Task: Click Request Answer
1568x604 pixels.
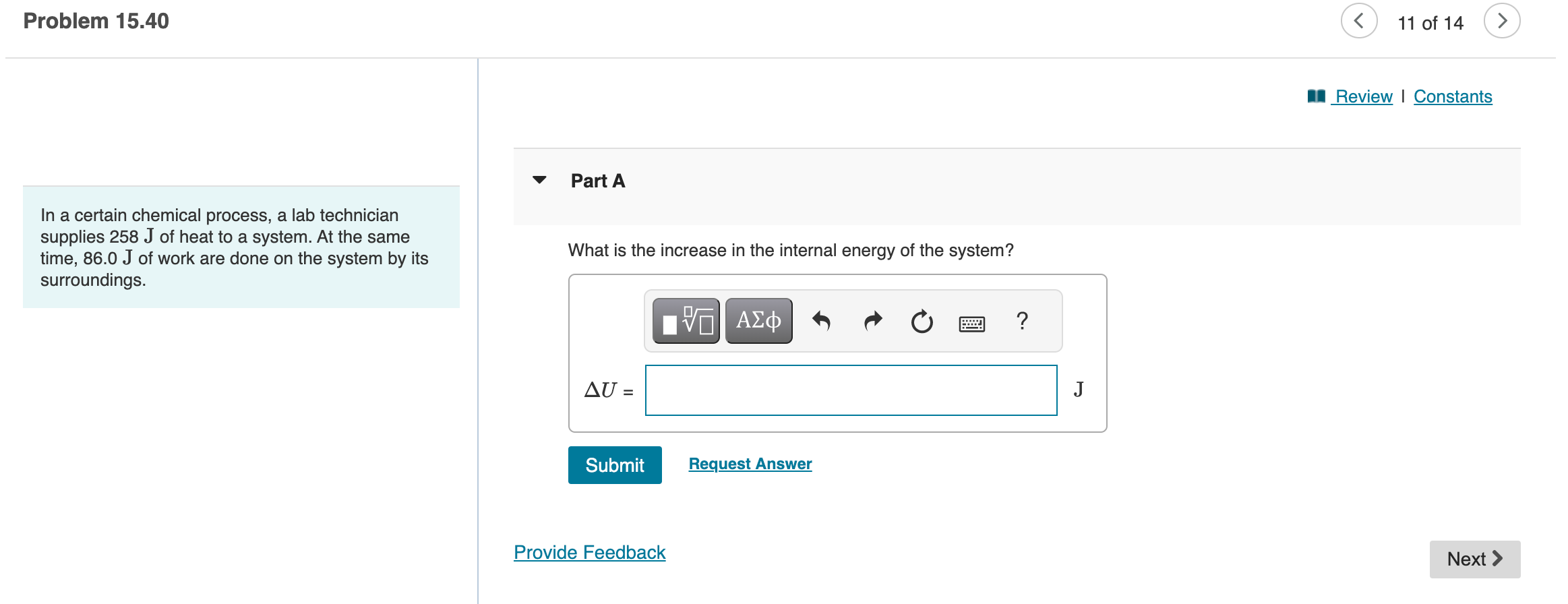Action: 750,463
